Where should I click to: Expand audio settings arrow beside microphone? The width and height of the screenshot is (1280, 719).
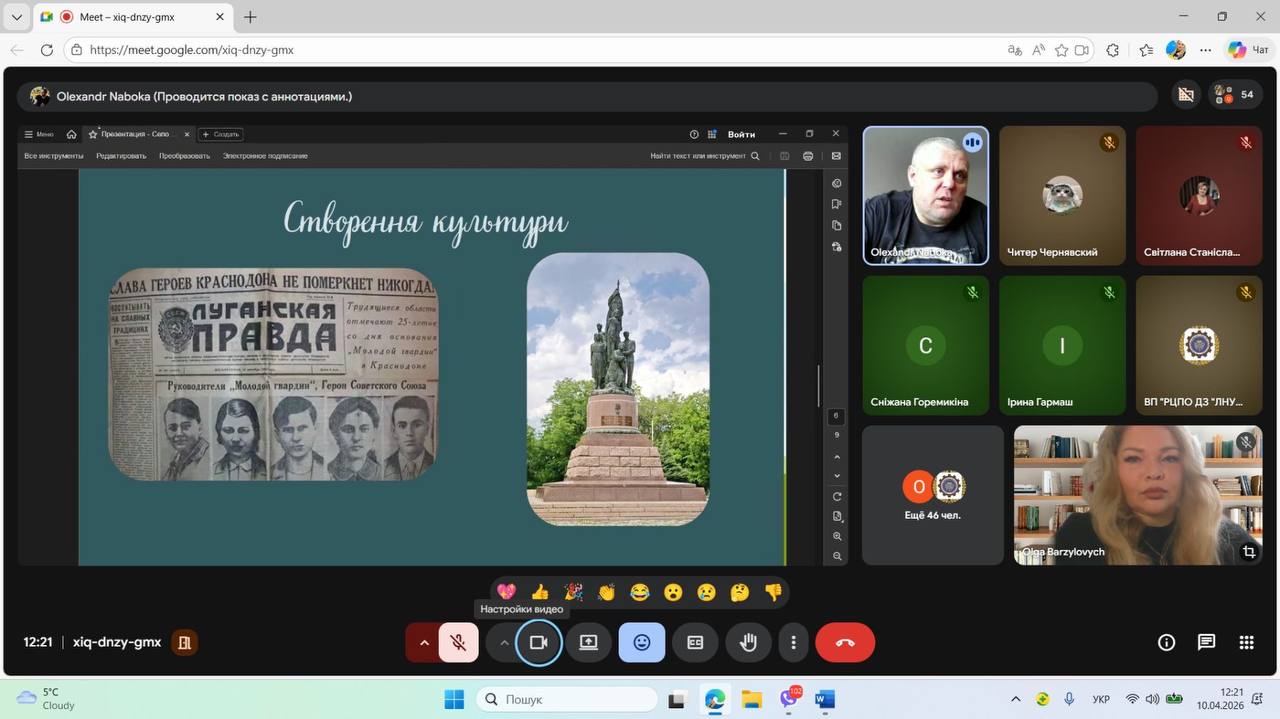[424, 643]
